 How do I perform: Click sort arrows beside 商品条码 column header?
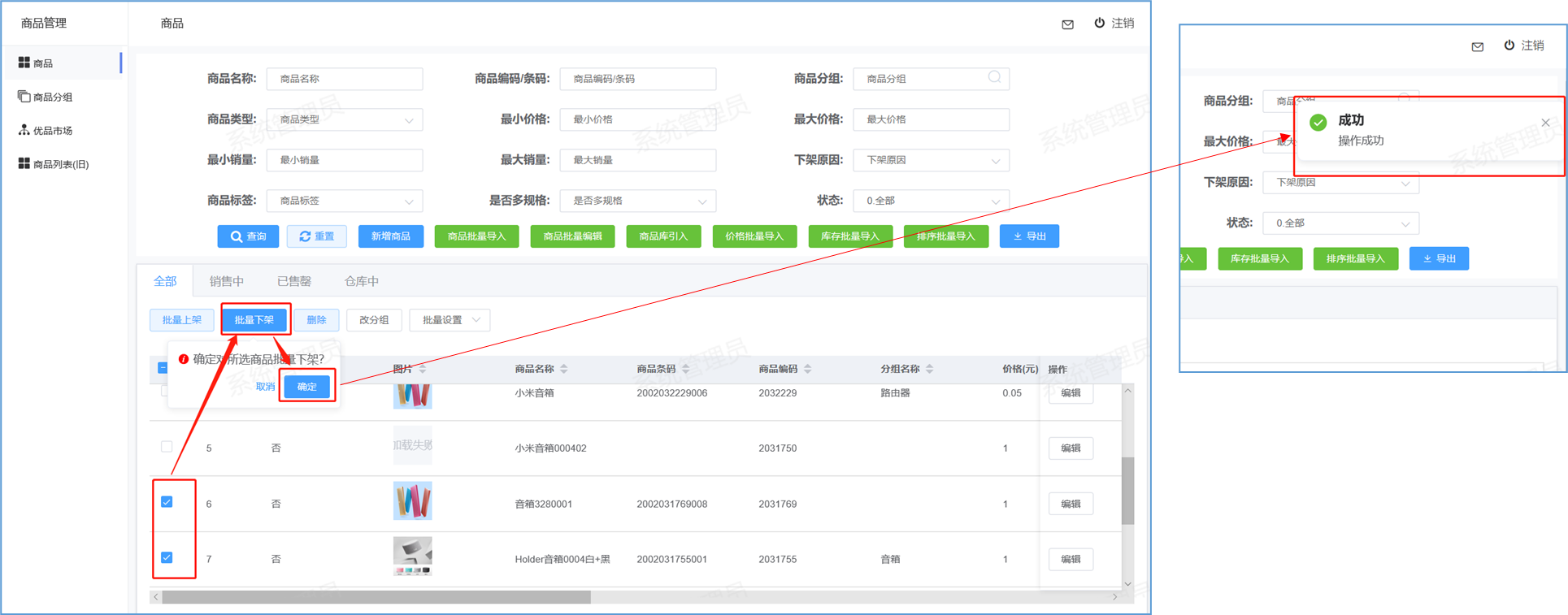tap(686, 369)
